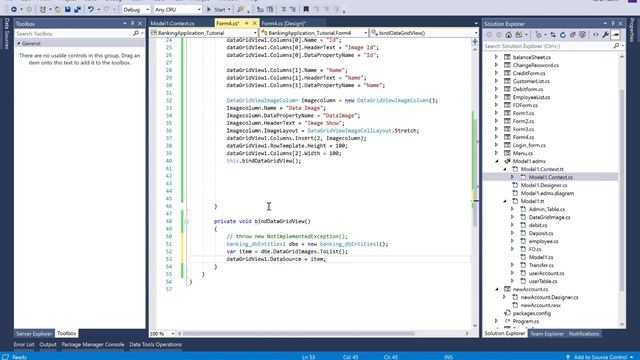Select CustomerList.cs in Solution Explorer

(x=531, y=81)
